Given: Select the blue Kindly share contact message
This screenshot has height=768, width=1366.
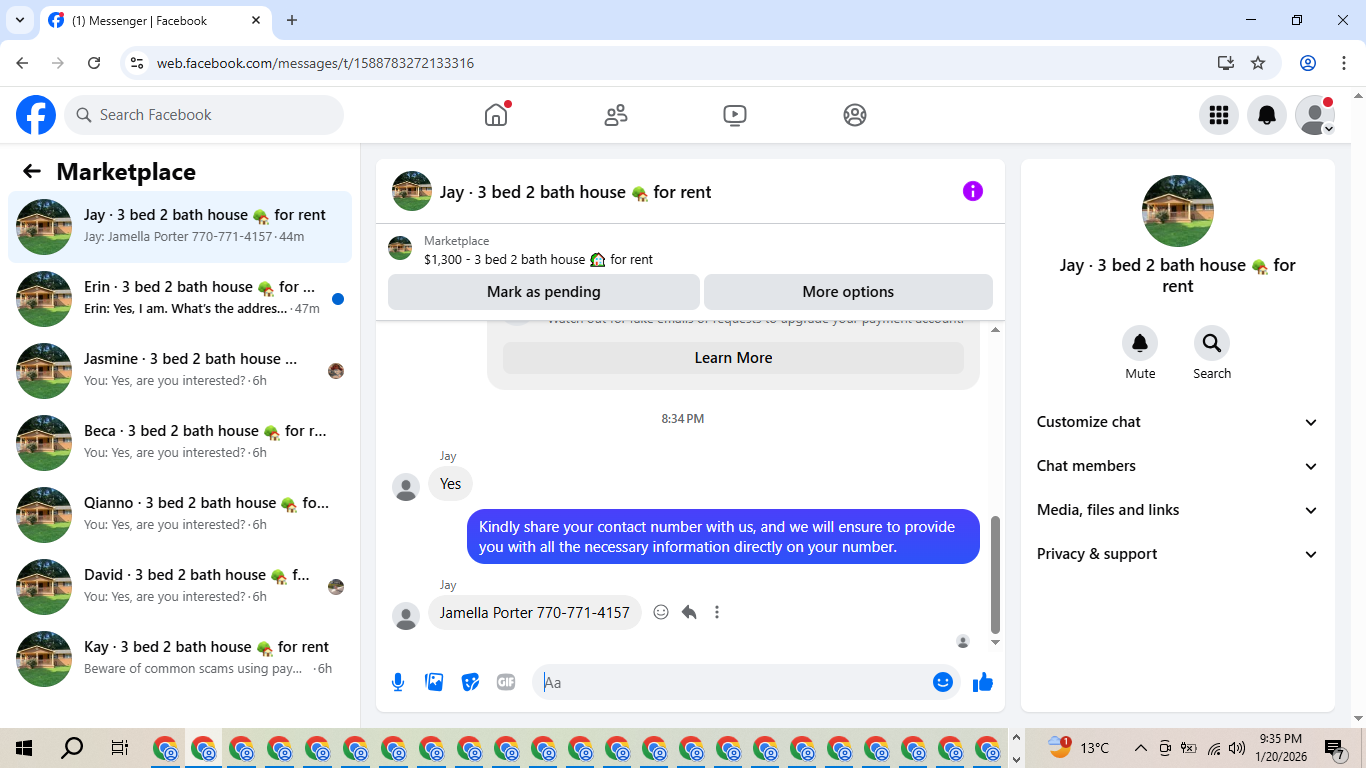Looking at the screenshot, I should point(723,537).
